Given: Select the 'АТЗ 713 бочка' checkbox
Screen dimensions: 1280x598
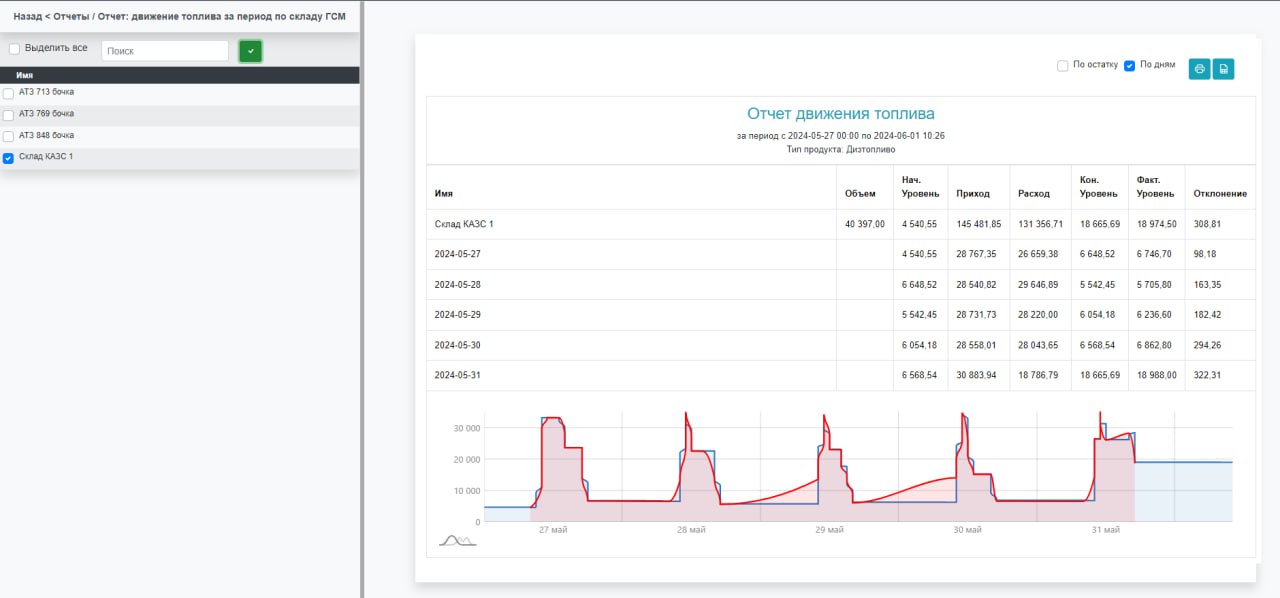Looking at the screenshot, I should [x=9, y=93].
